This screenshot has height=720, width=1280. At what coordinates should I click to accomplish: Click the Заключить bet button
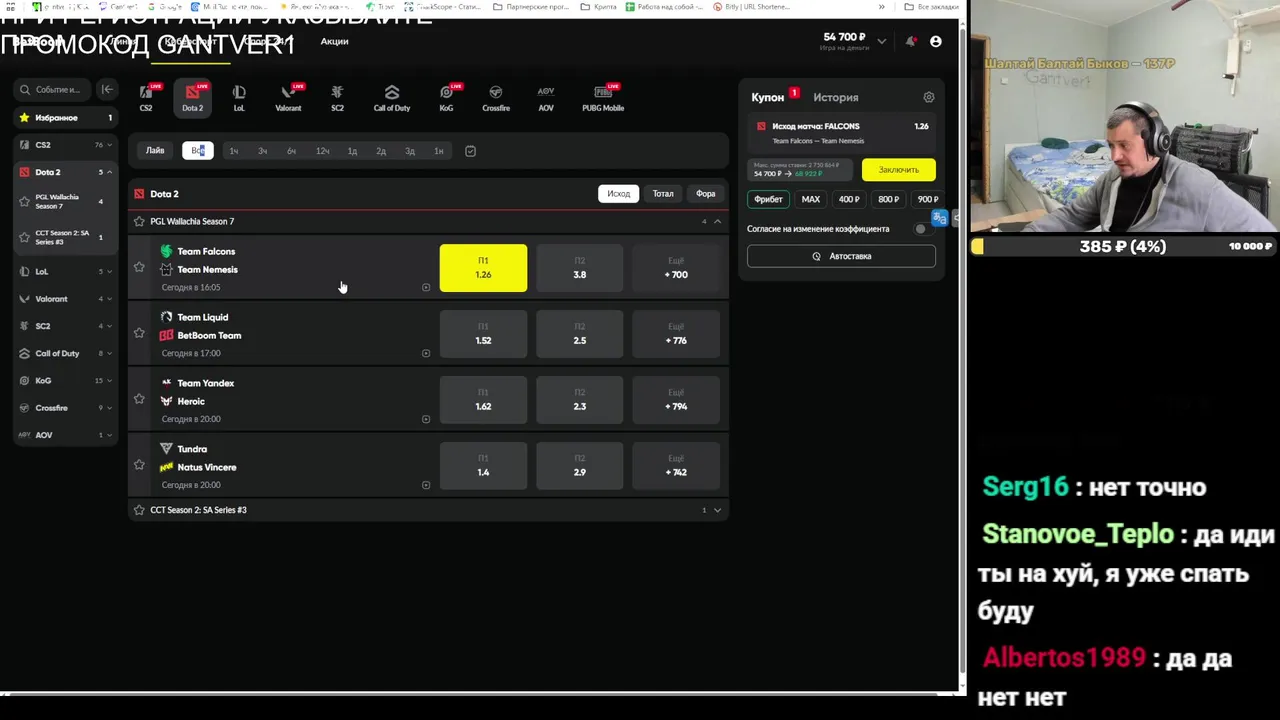[899, 170]
